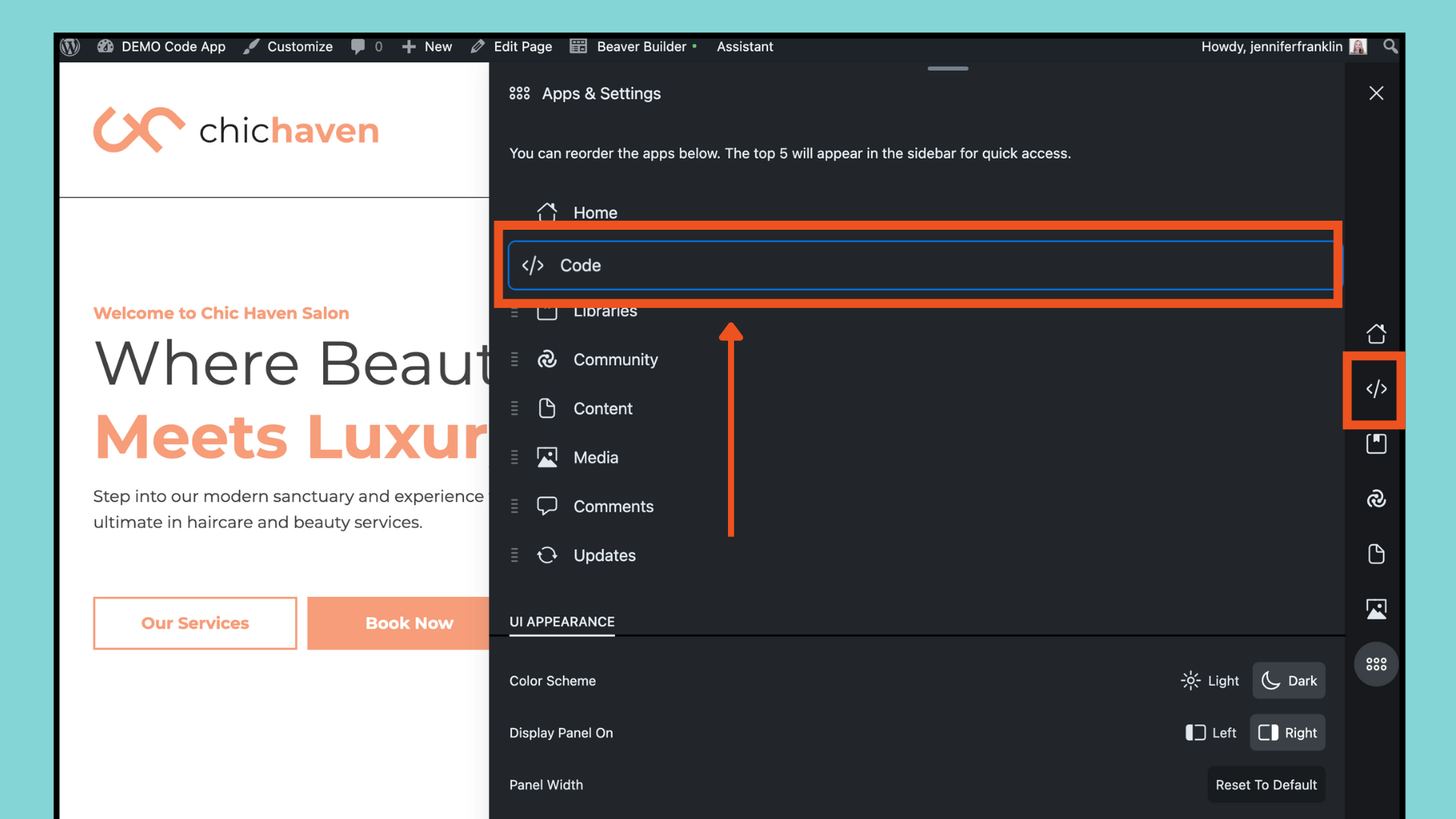Open the Libraries app in the sidebar

point(1376,444)
